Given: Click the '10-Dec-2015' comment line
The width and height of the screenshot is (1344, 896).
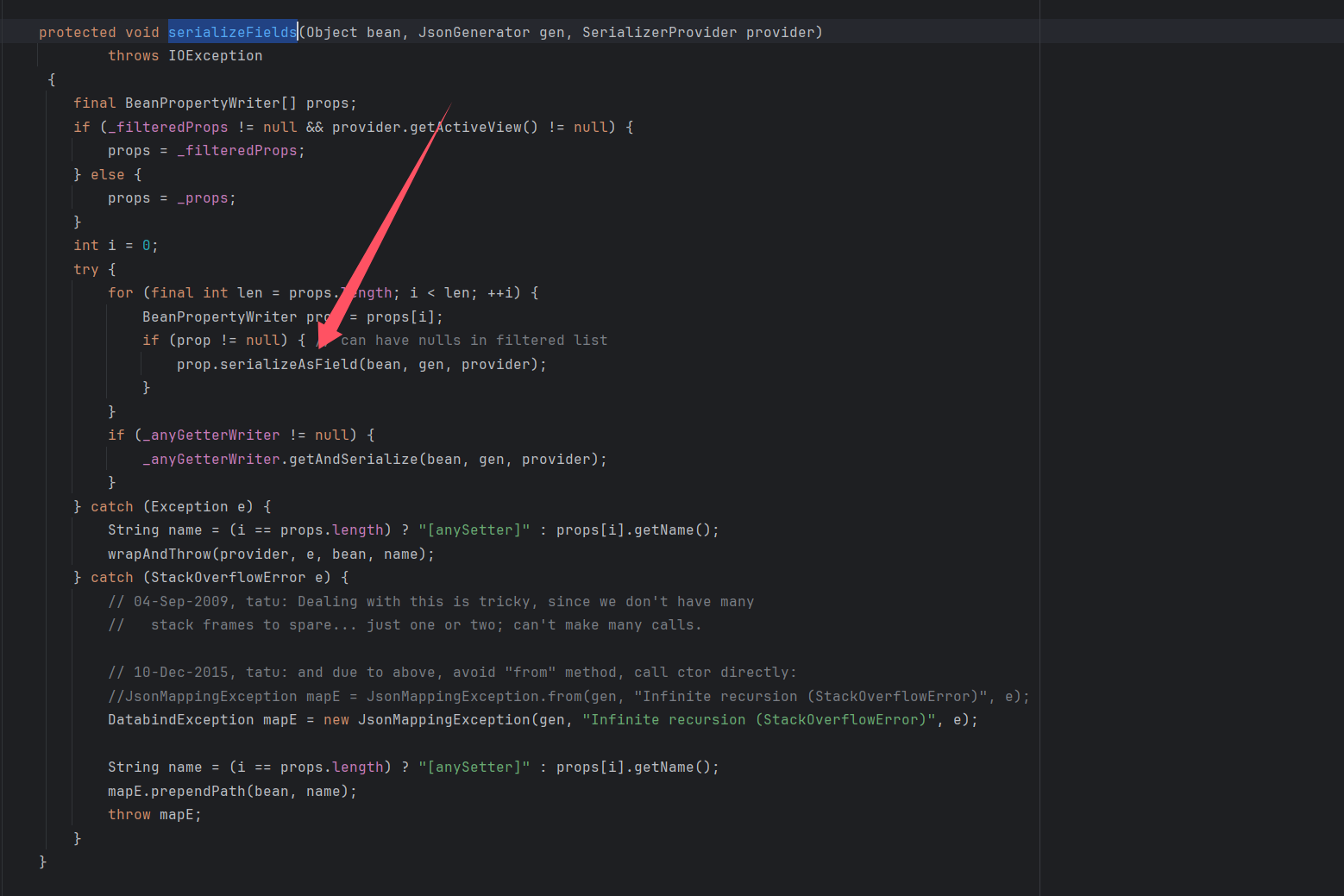Looking at the screenshot, I should (x=453, y=672).
